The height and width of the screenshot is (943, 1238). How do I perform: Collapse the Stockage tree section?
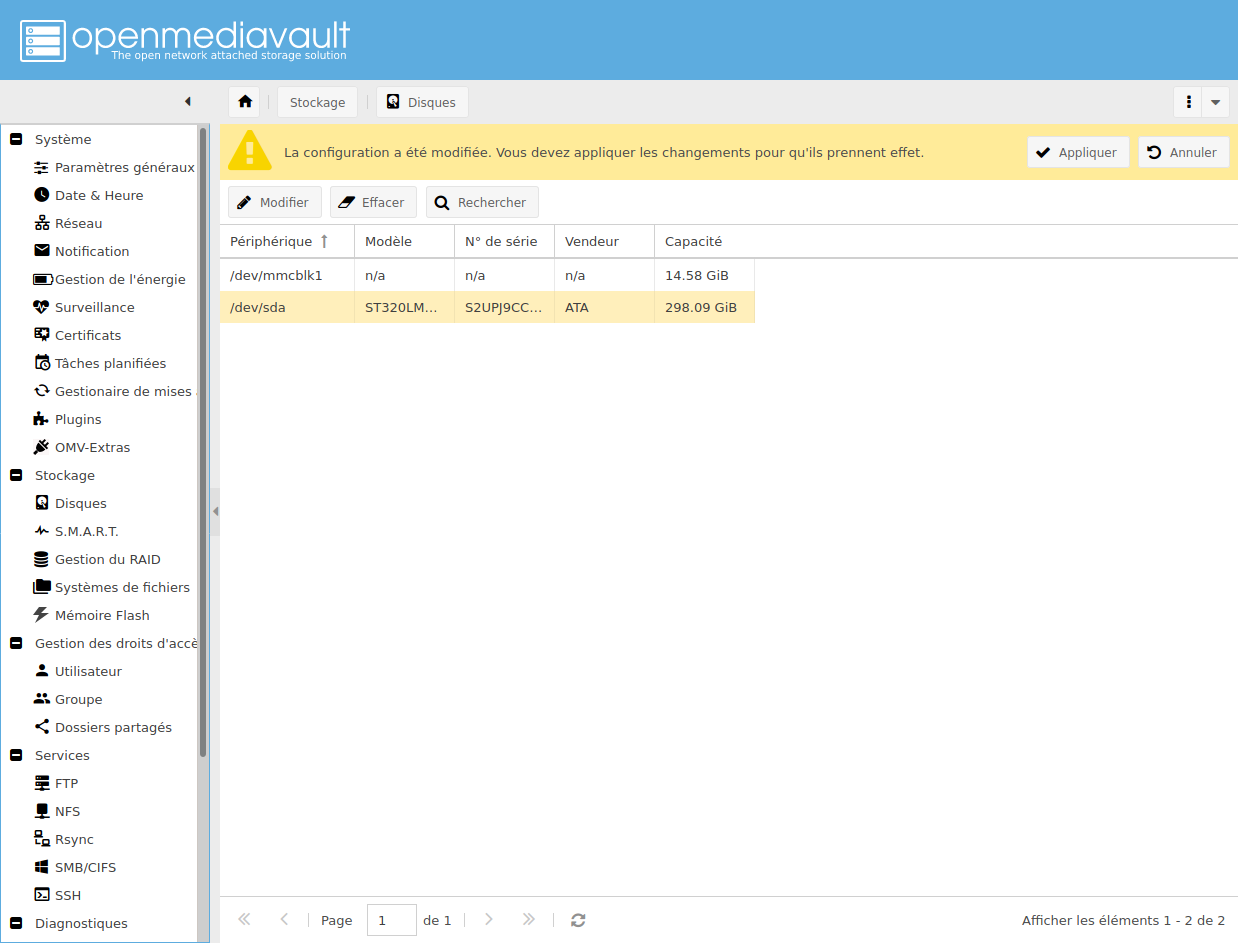coord(16,476)
